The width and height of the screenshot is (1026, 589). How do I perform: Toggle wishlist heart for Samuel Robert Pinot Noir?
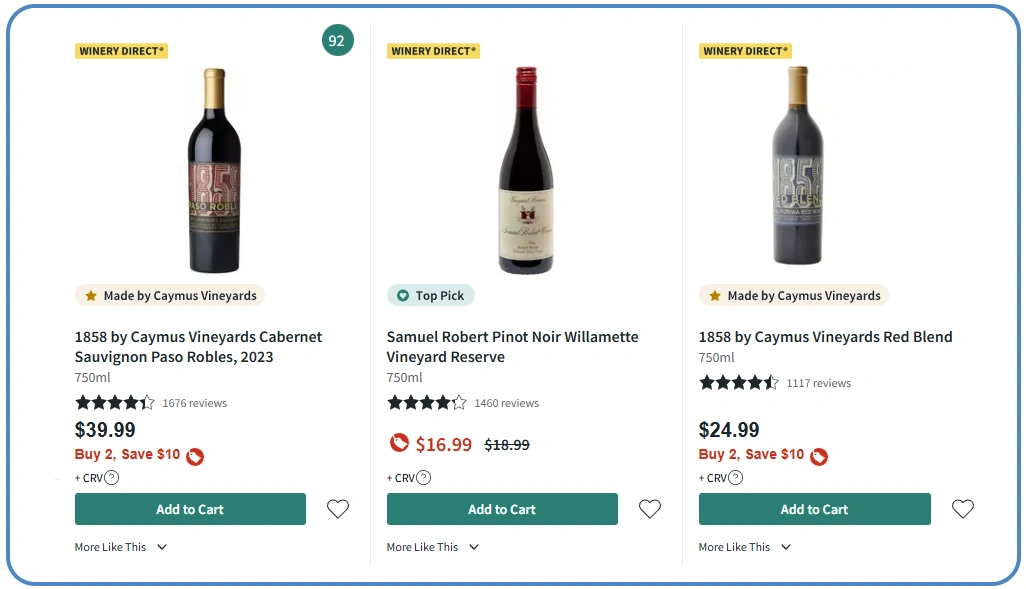[650, 509]
